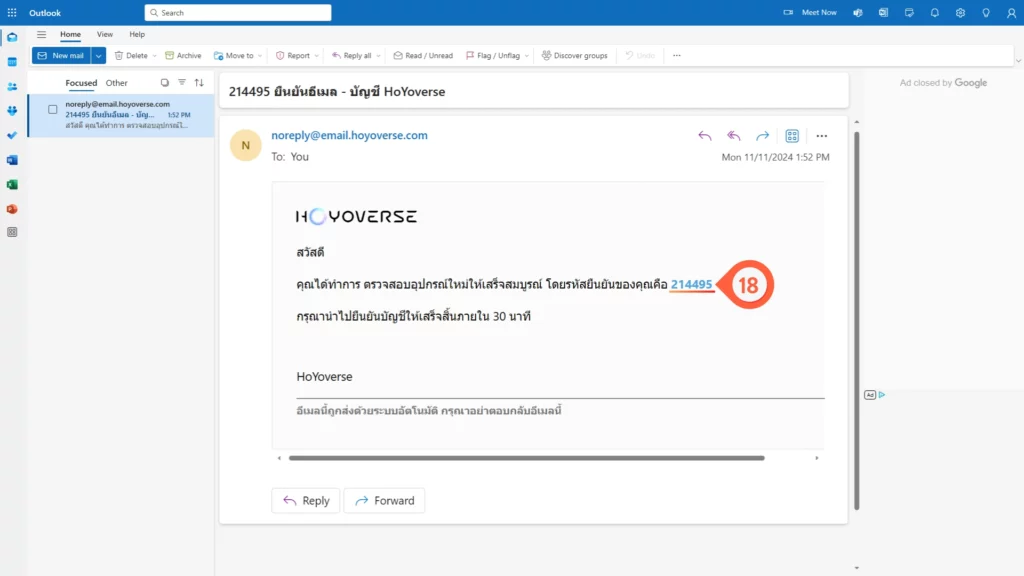The height and width of the screenshot is (576, 1024).
Task: Open more actions ellipsis in message header
Action: (822, 136)
